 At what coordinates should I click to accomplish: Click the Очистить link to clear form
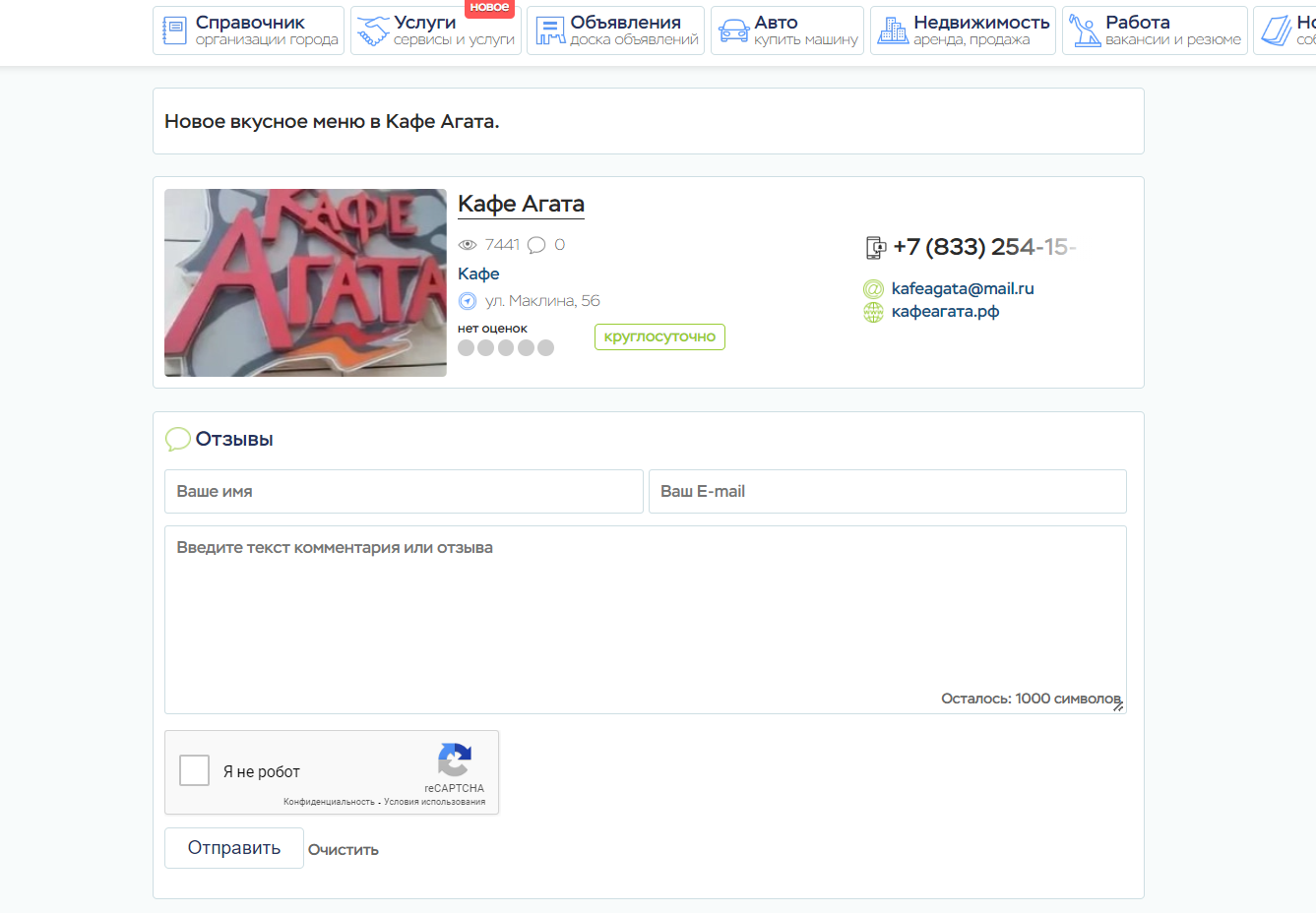click(x=343, y=850)
